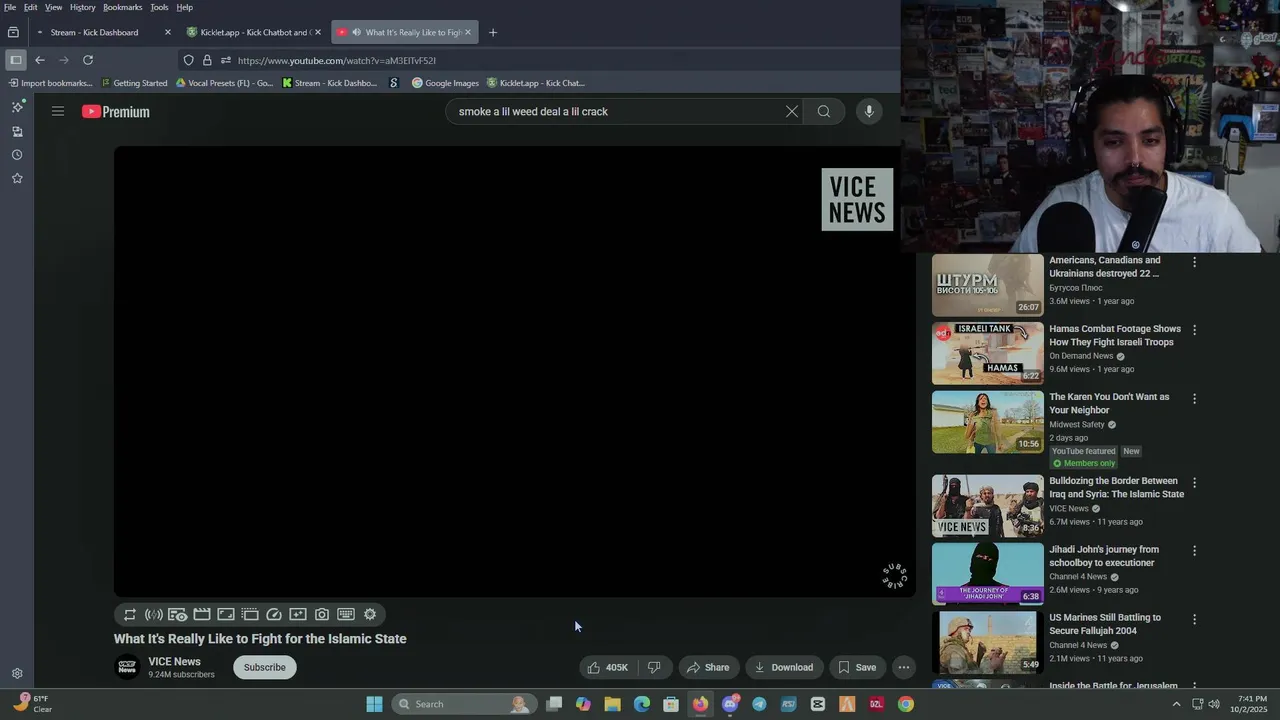The height and width of the screenshot is (720, 1280).
Task: Close the Stream - Kick Dashboard tab
Action: [x=167, y=32]
